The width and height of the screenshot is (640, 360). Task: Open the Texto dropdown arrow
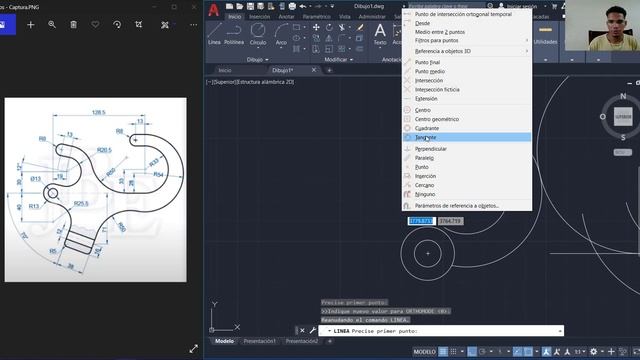point(380,48)
